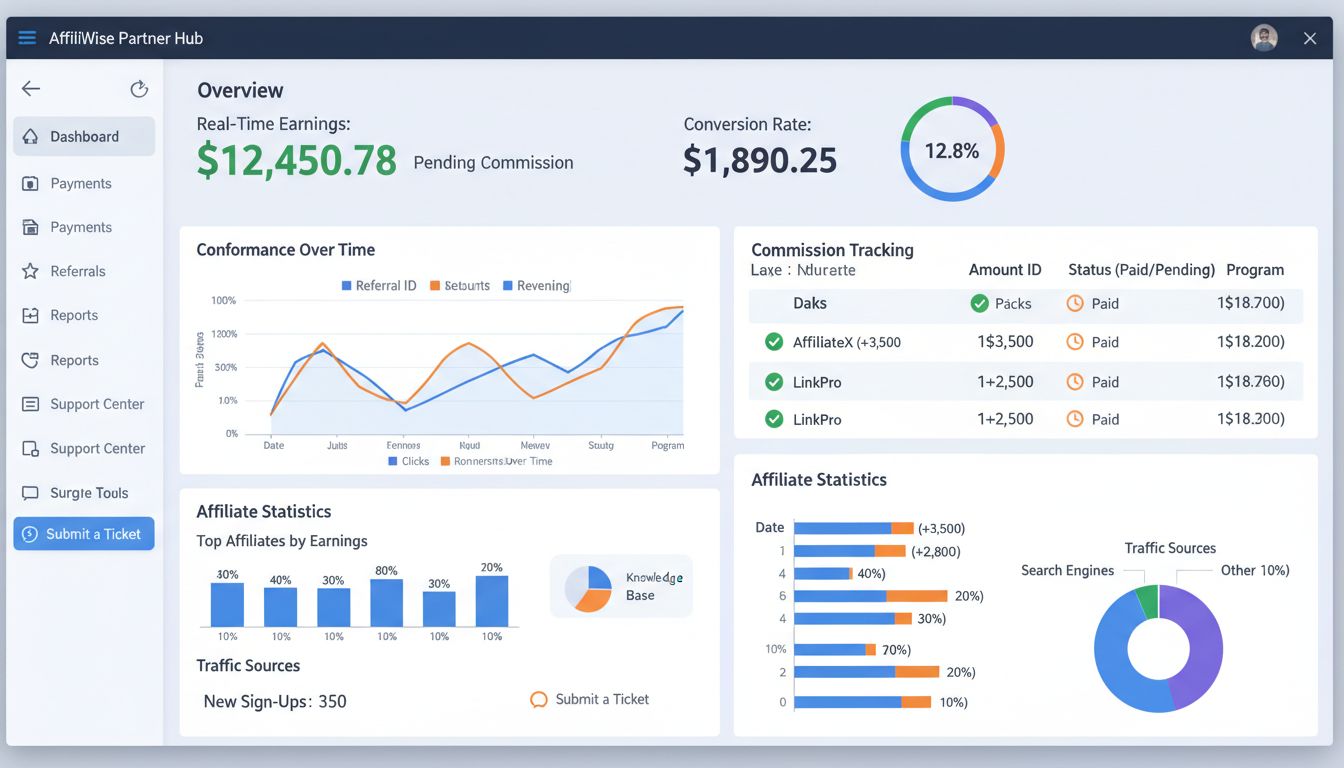Viewport: 1344px width, 768px height.
Task: Toggle the green check next to LinkPro
Action: click(774, 381)
